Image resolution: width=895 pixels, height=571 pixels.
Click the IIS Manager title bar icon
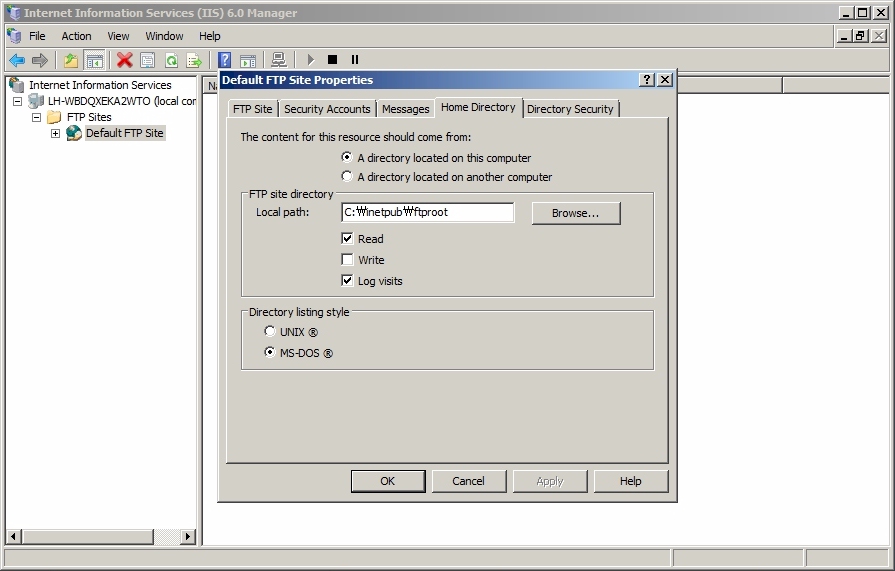click(13, 13)
